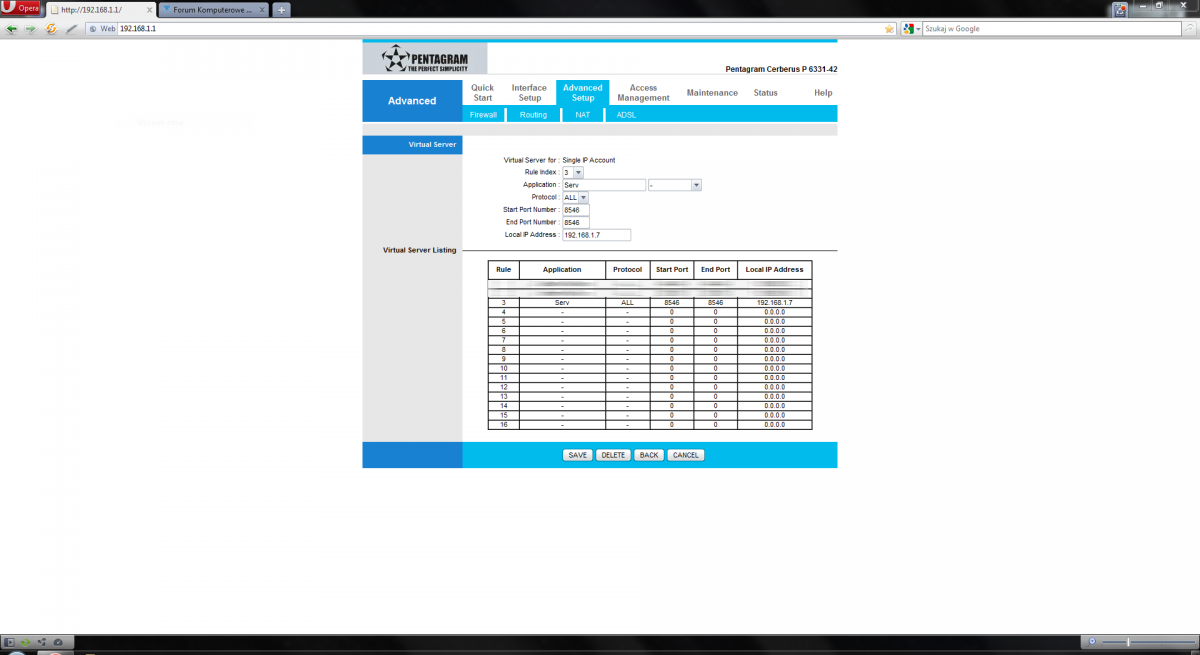Click the Local IP Address field
The height and width of the screenshot is (655, 1200).
pyautogui.click(x=596, y=235)
